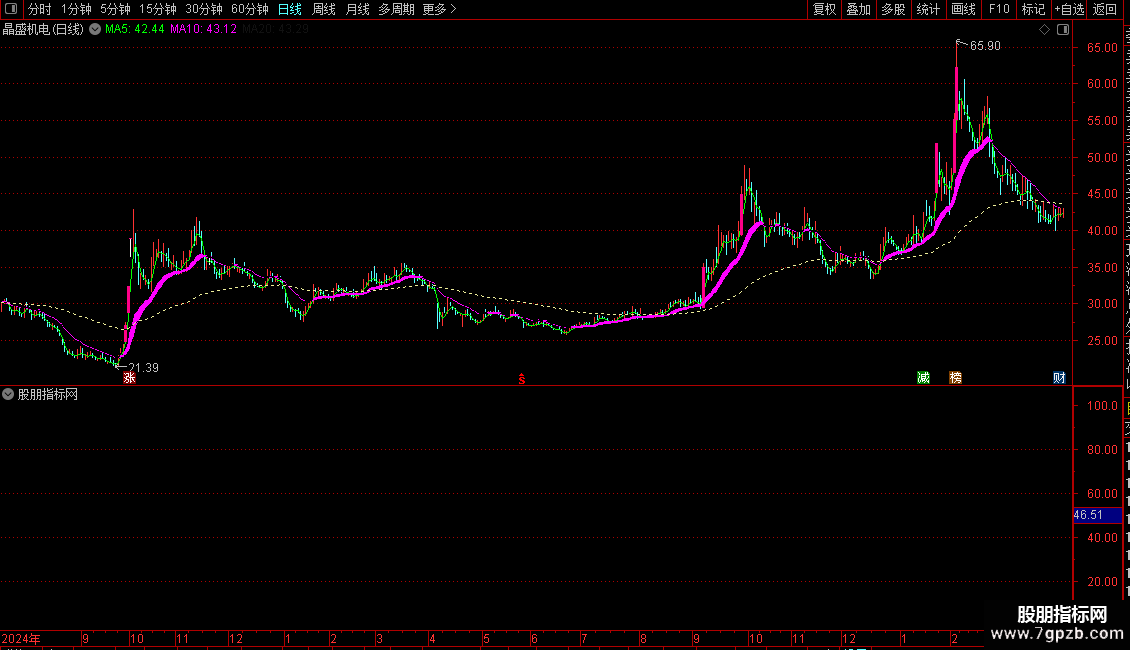Activate the 画线 drawing tool
The width and height of the screenshot is (1130, 650).
[963, 9]
